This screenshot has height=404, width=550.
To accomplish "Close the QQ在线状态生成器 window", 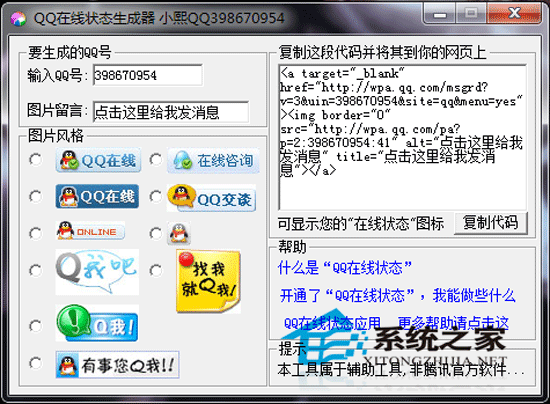I will pos(514,14).
